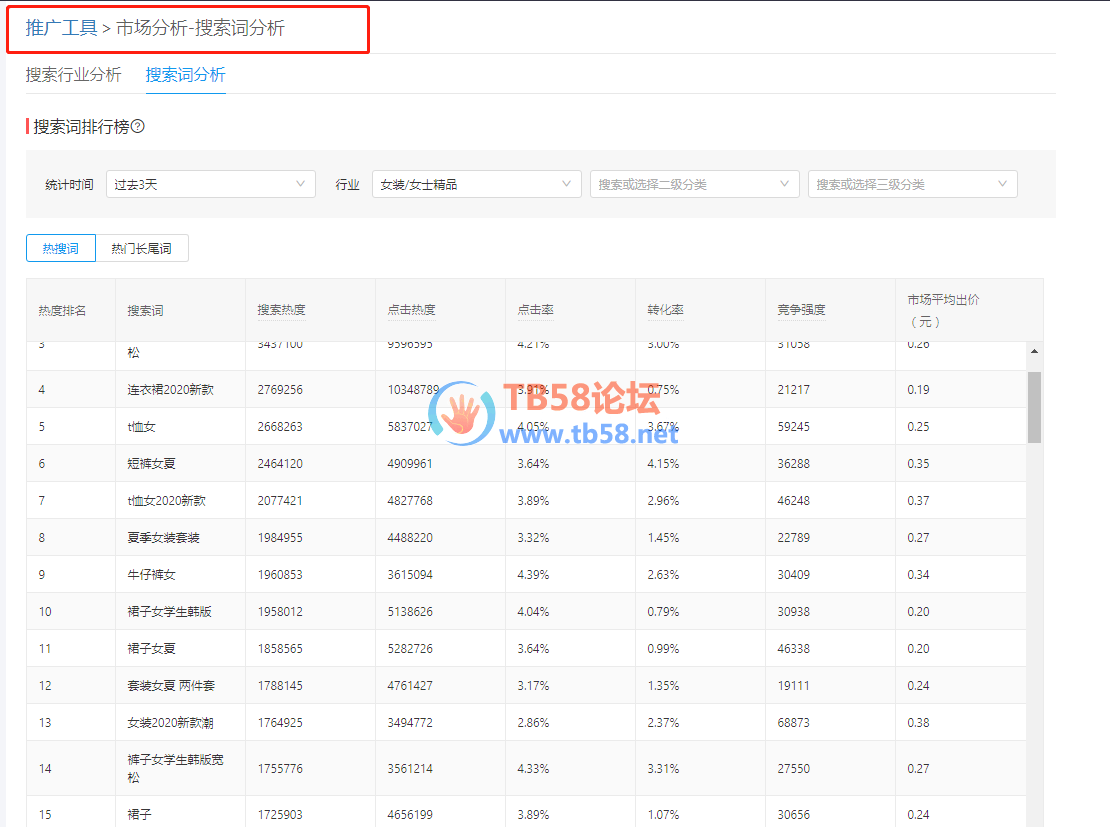The height and width of the screenshot is (827, 1110).
Task: Click the search term 裙子女学生韩版
Action: [170, 611]
